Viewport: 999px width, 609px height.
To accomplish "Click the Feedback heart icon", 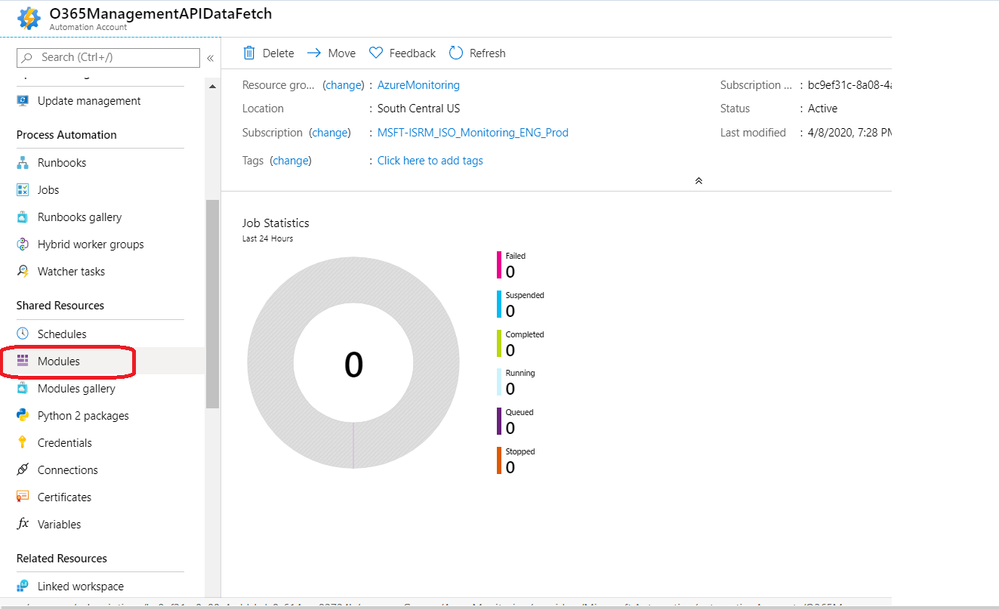I will (x=376, y=53).
